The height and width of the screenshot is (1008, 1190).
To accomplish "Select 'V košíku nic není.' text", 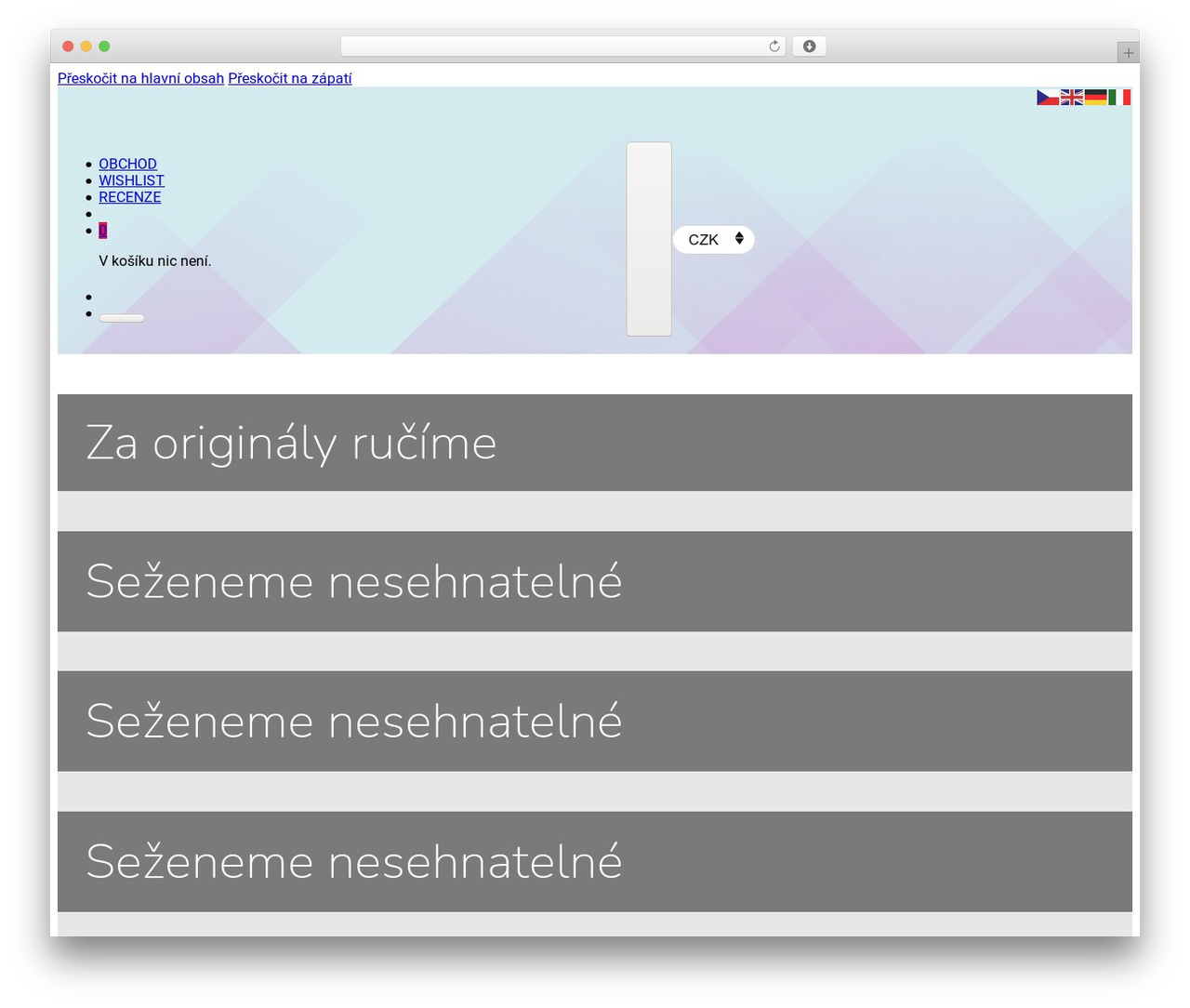I will [155, 261].
